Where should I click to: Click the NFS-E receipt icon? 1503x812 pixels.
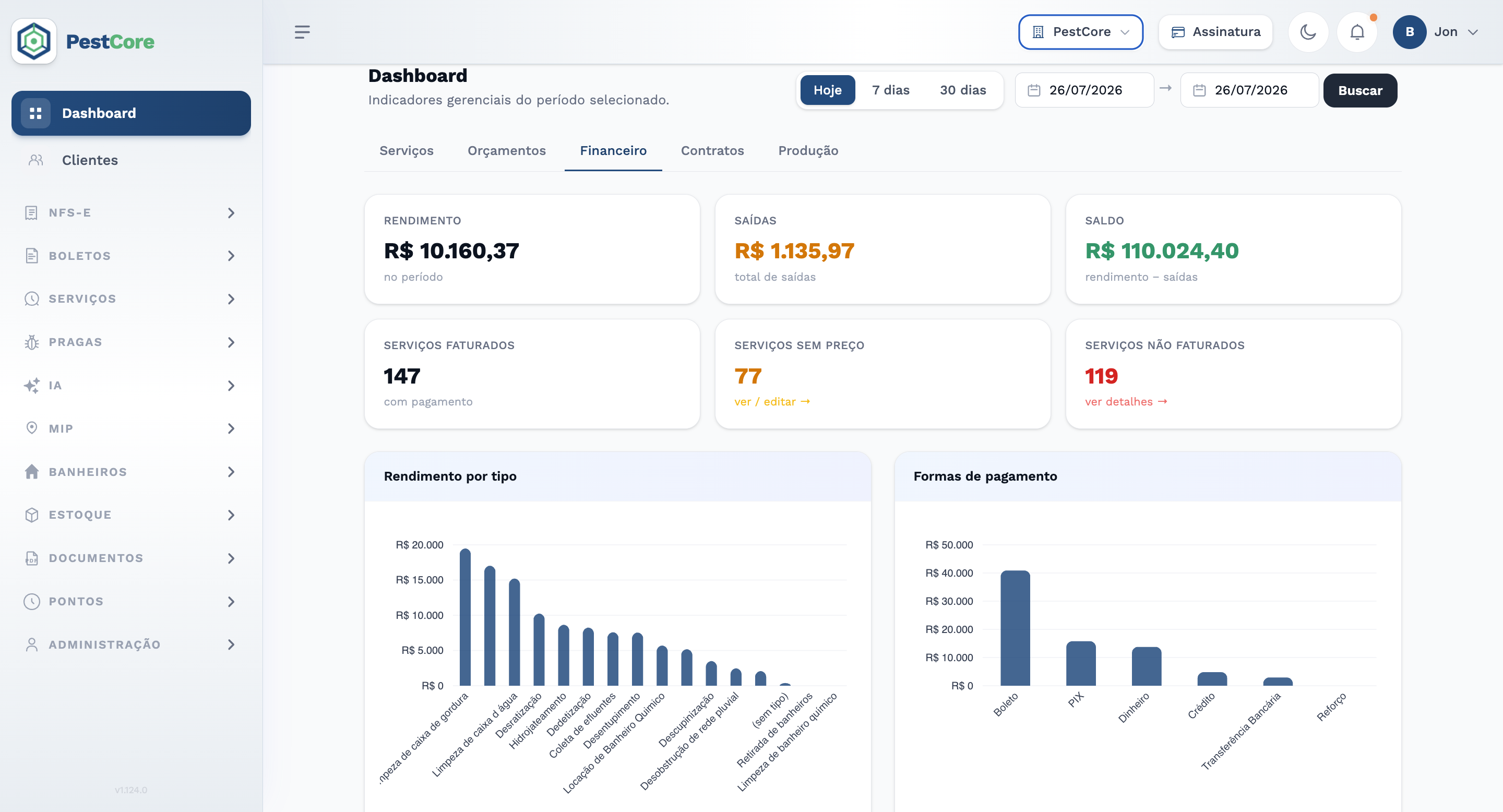click(31, 213)
